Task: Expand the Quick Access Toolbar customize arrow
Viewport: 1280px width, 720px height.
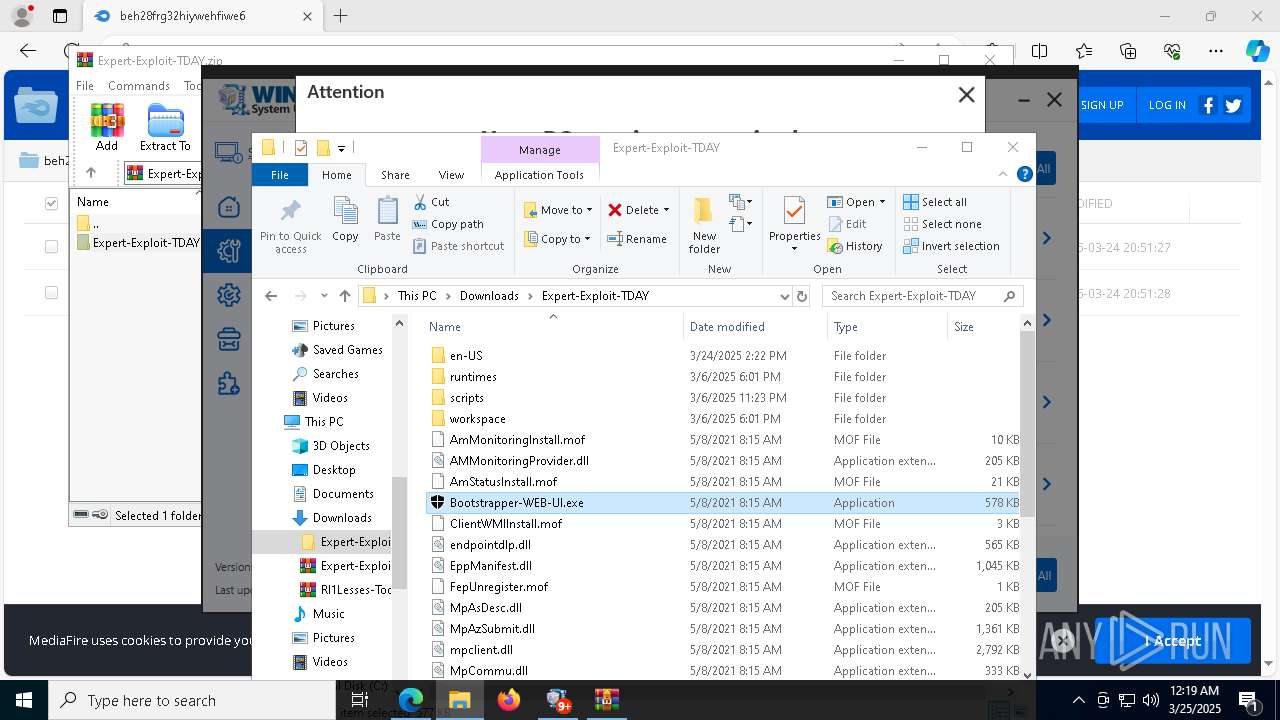Action: pos(342,148)
